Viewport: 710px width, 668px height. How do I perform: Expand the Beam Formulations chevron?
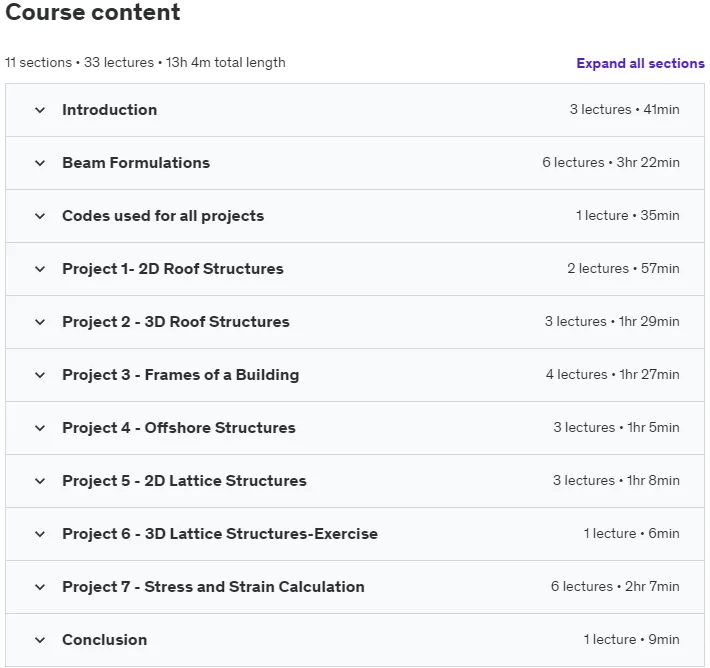pyautogui.click(x=40, y=163)
